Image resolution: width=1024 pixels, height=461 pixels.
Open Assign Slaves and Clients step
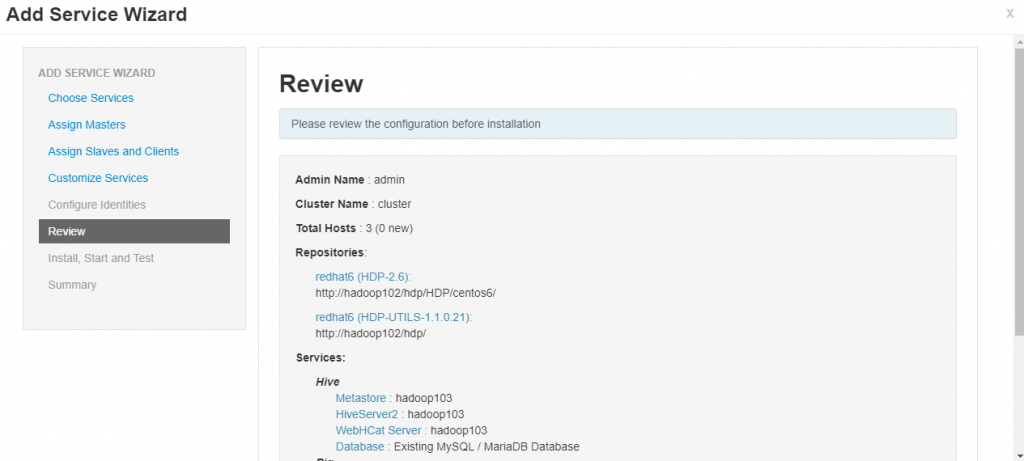coord(113,151)
